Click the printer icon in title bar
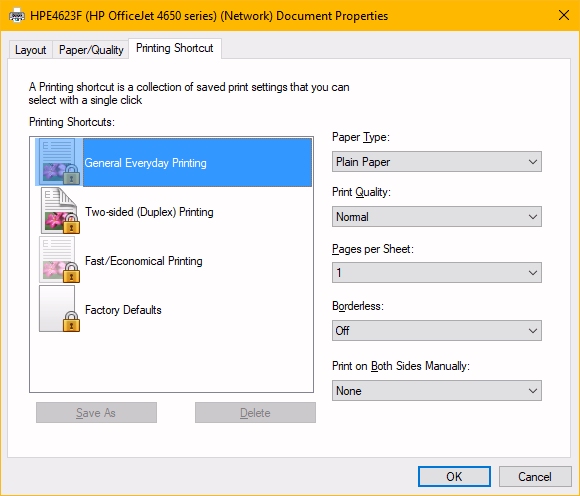This screenshot has height=496, width=580. [17, 16]
